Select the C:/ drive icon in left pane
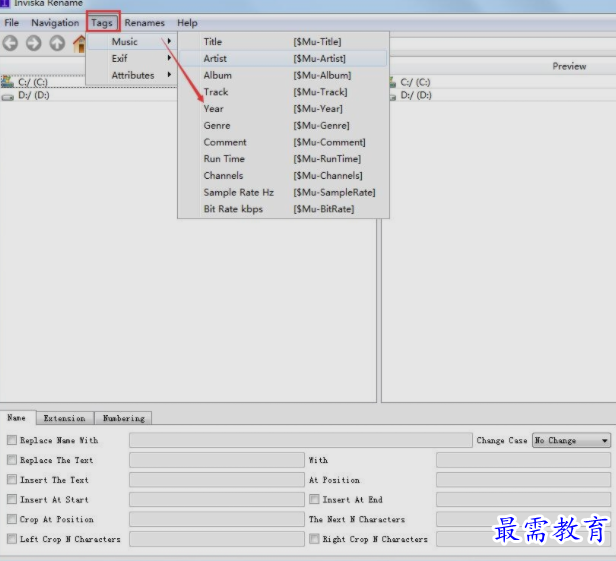This screenshot has height=561, width=616. point(7,82)
